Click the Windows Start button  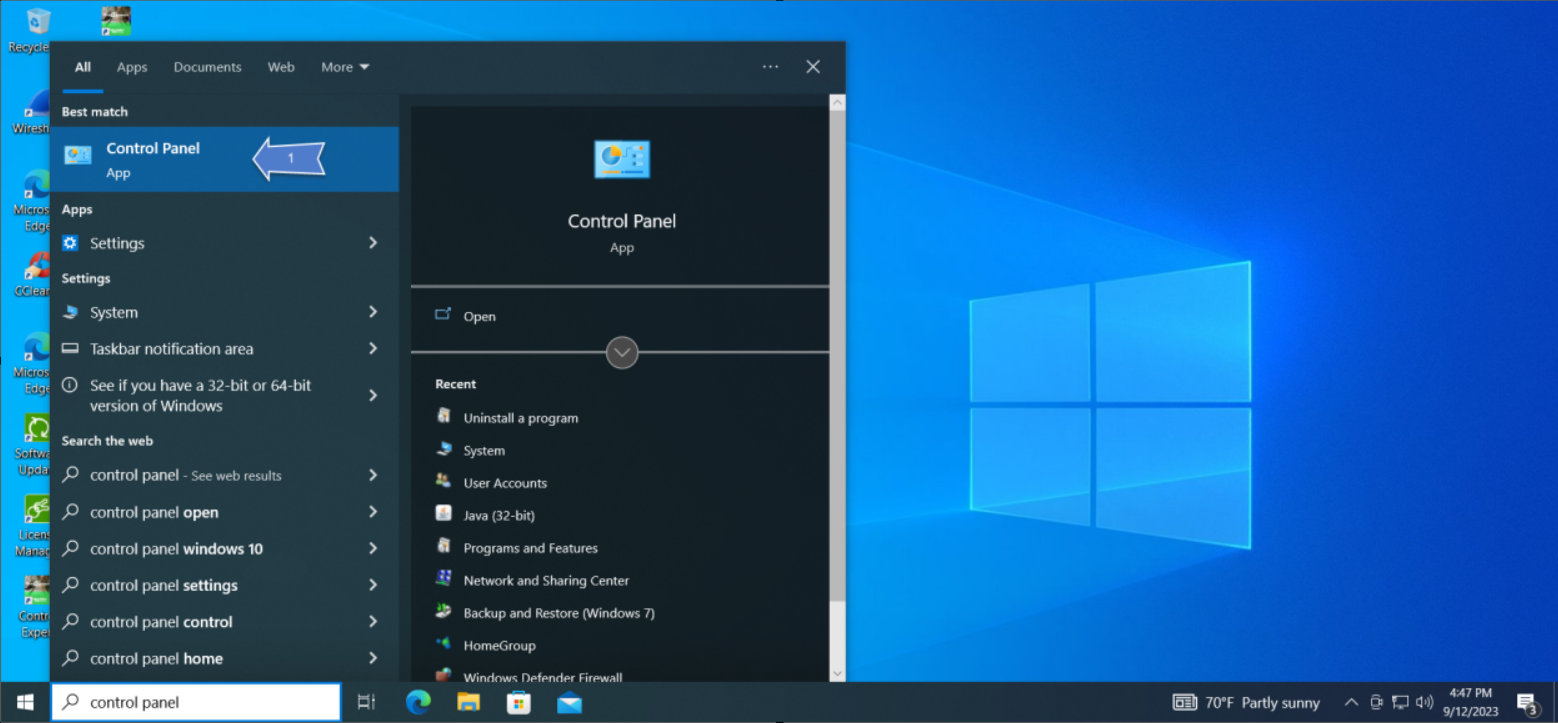click(x=25, y=702)
